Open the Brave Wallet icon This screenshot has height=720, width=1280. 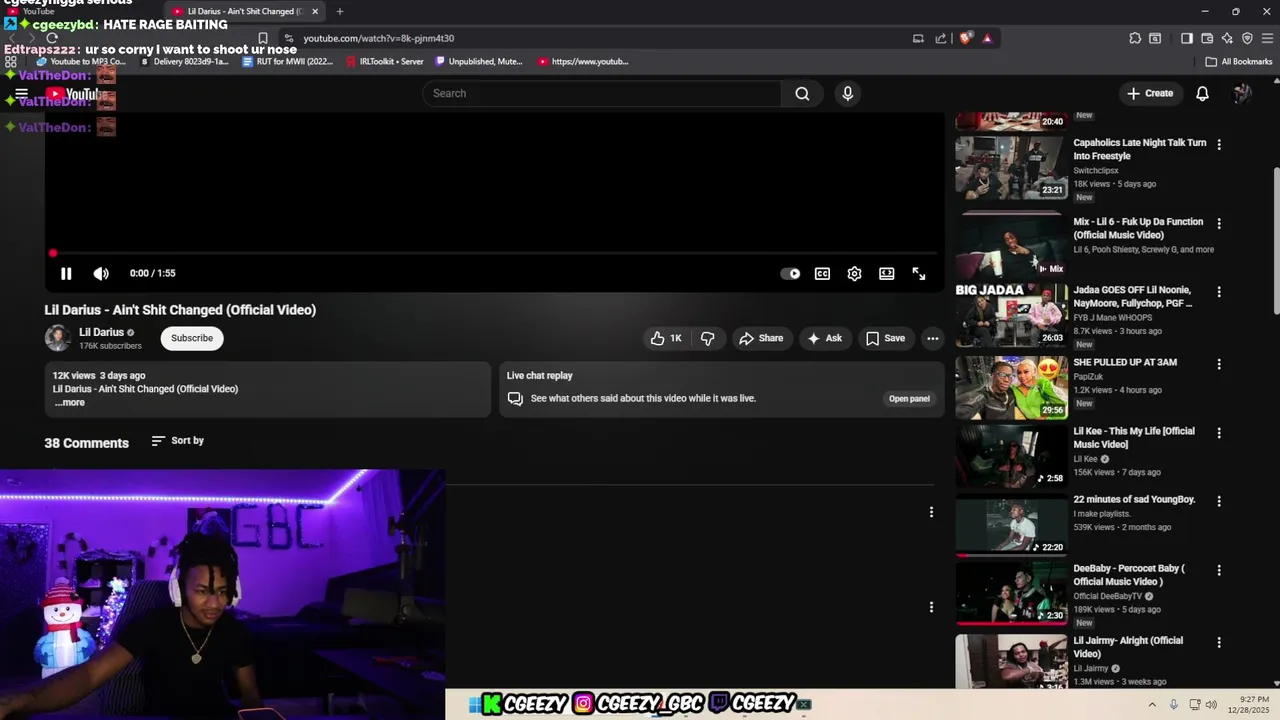point(1207,38)
